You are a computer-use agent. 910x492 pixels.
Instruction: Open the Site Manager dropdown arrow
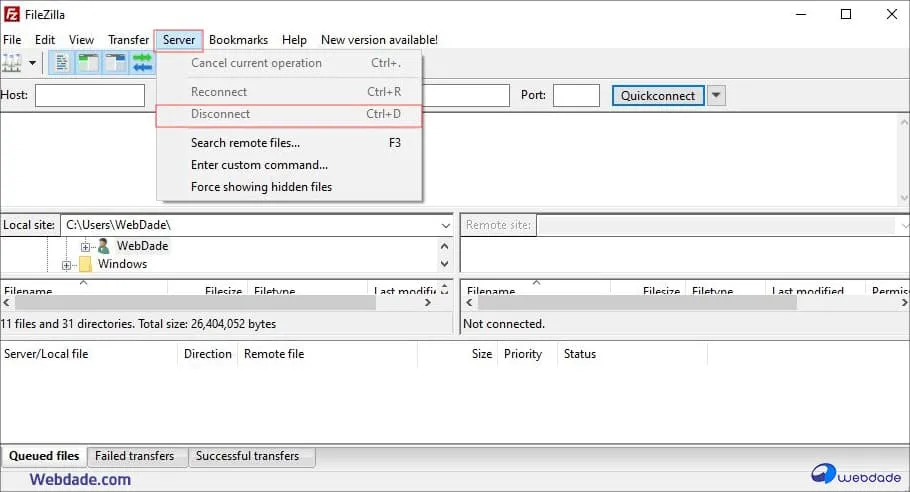pos(32,63)
